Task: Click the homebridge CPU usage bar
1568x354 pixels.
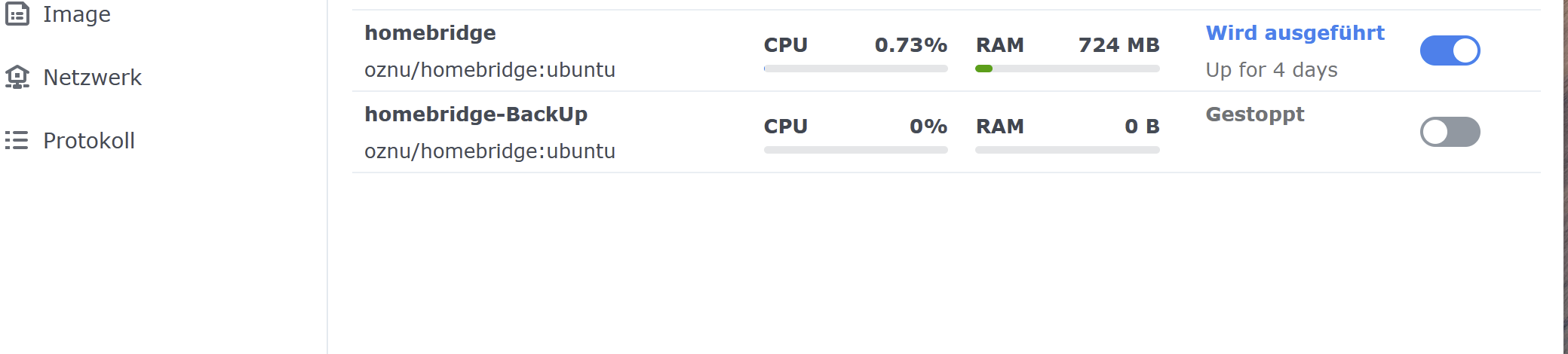Action: pyautogui.click(x=855, y=69)
